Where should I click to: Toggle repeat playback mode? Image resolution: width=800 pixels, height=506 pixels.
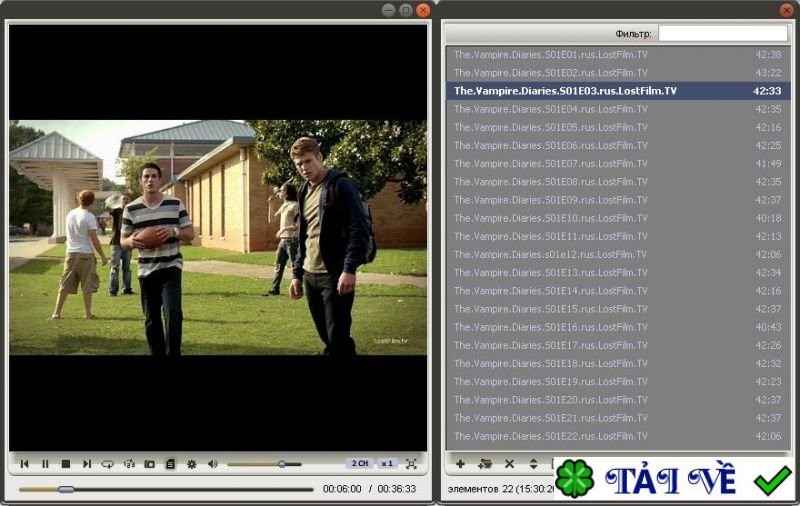coord(108,464)
